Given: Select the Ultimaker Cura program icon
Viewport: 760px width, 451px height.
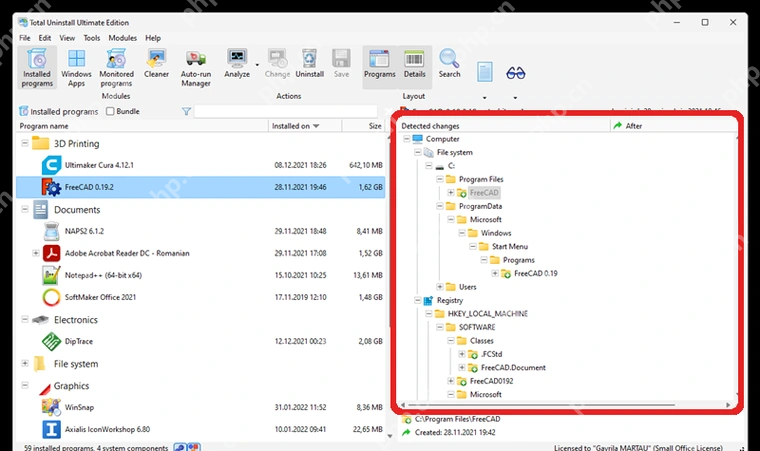Looking at the screenshot, I should point(51,165).
